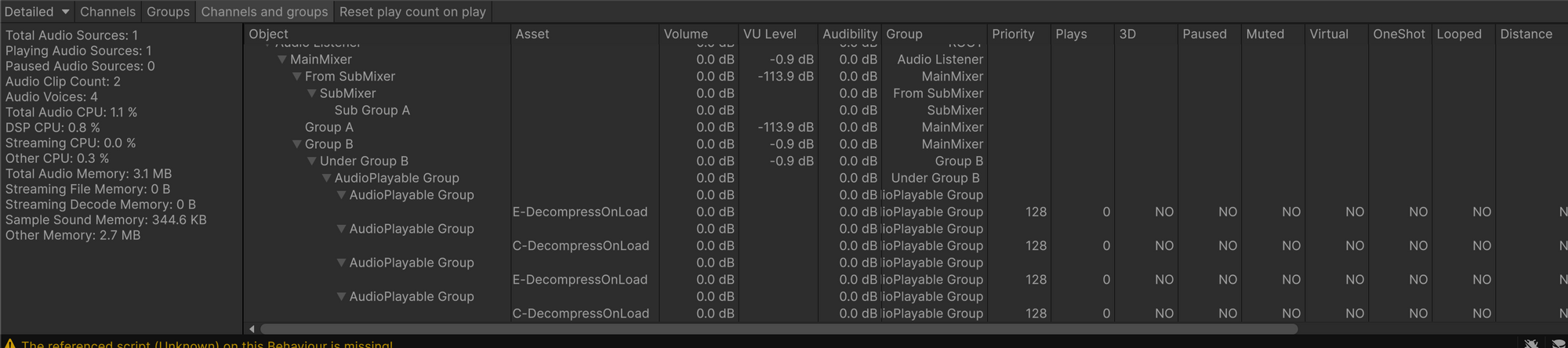This screenshot has width=1568, height=348.
Task: Collapse the From SubMixer node
Action: [x=297, y=77]
